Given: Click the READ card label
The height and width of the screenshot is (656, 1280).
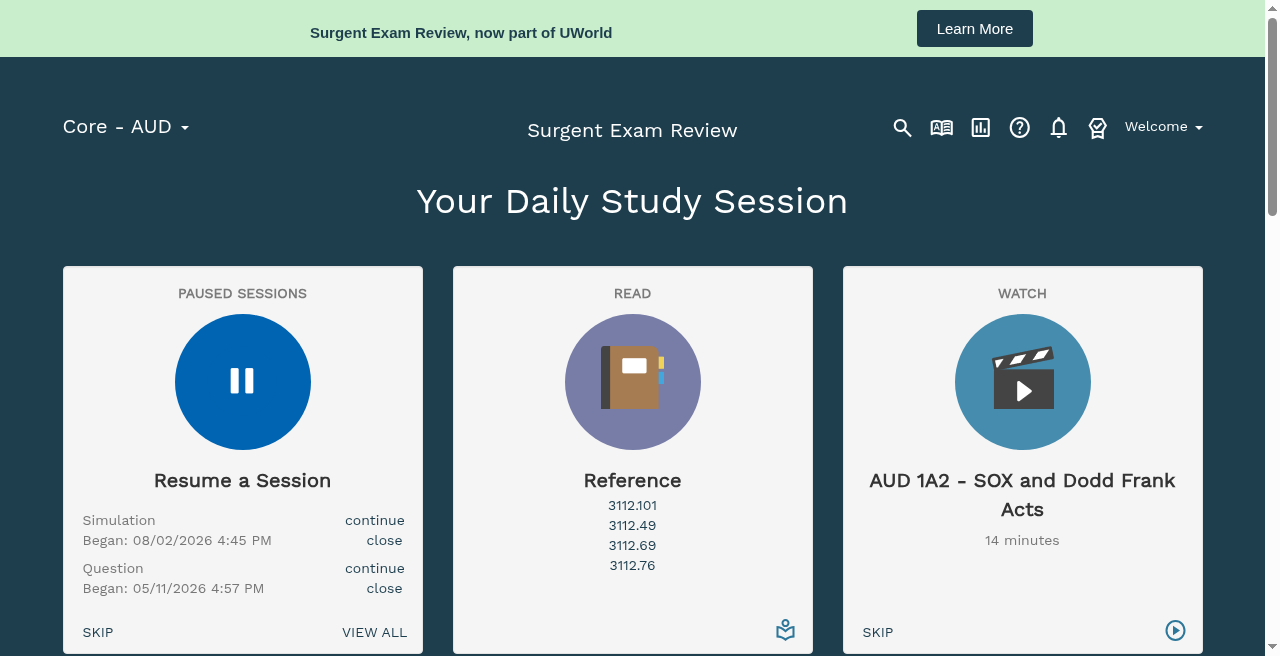Looking at the screenshot, I should point(632,294).
